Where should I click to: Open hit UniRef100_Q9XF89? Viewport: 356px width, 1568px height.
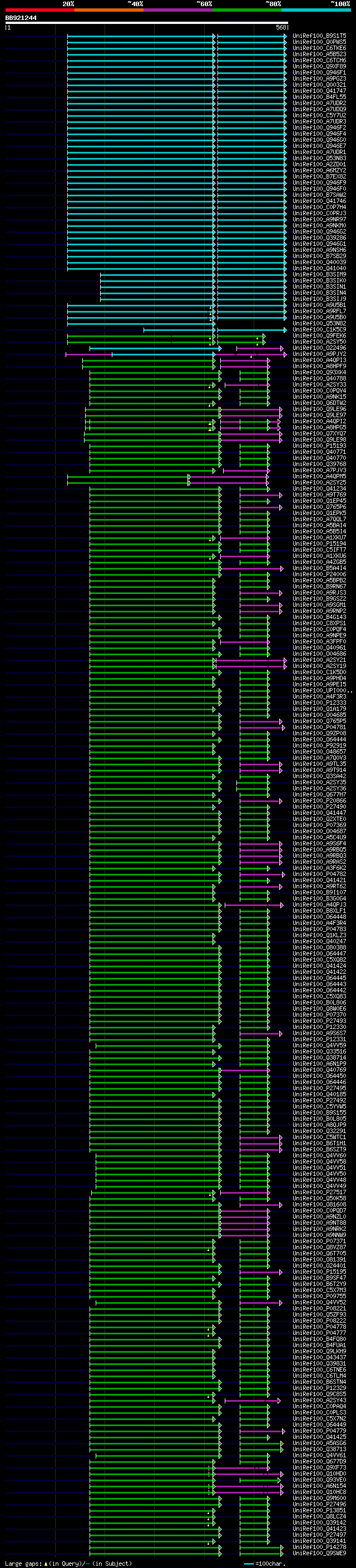click(319, 66)
